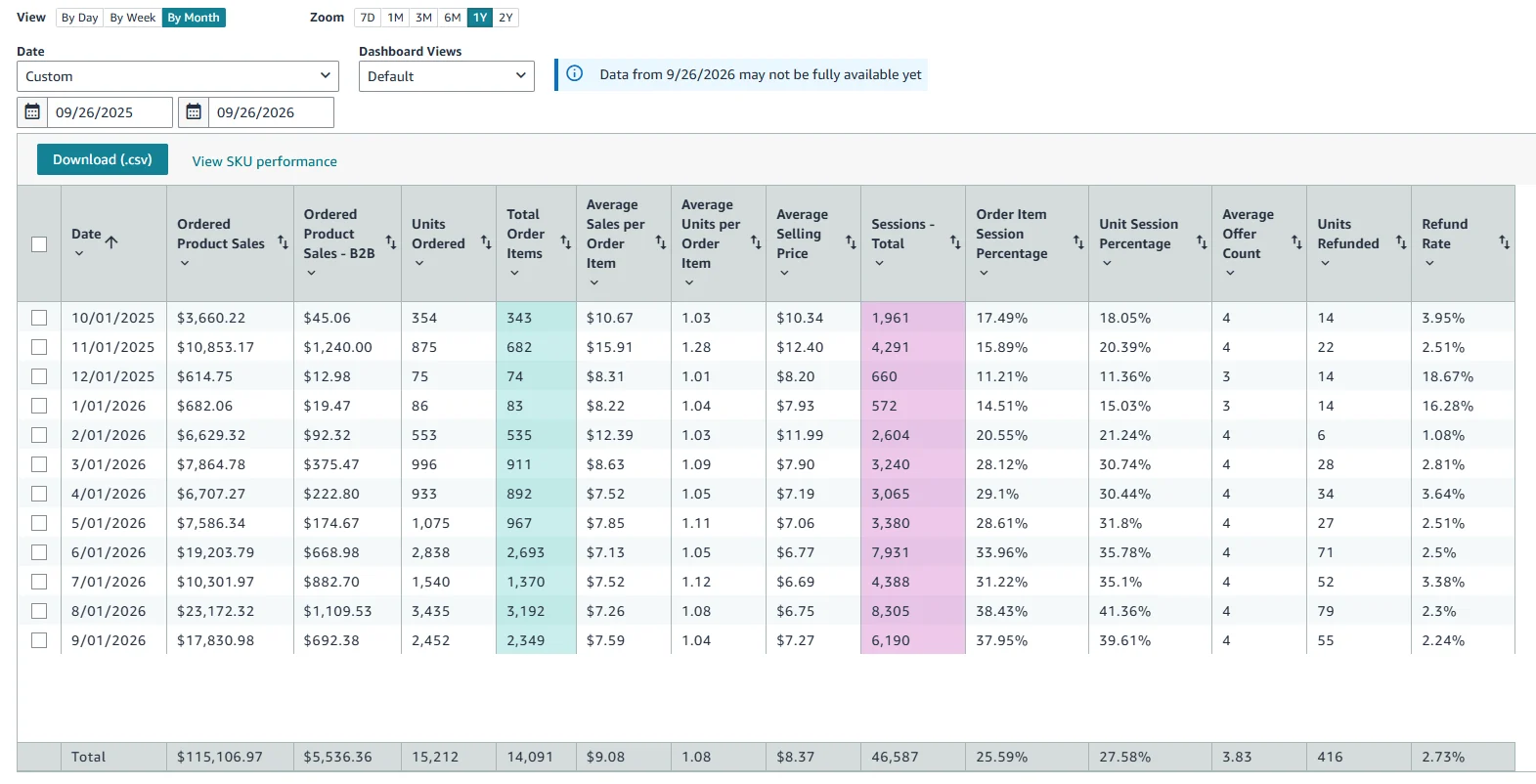The width and height of the screenshot is (1536, 784).
Task: Check the 12/01/2025 row checkbox
Action: click(x=39, y=376)
